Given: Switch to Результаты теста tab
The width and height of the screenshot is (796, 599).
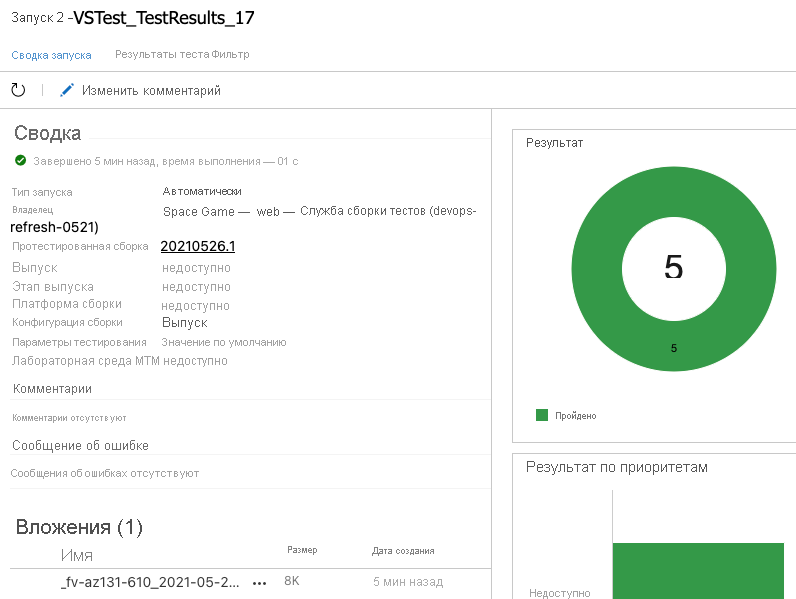Looking at the screenshot, I should tap(162, 54).
